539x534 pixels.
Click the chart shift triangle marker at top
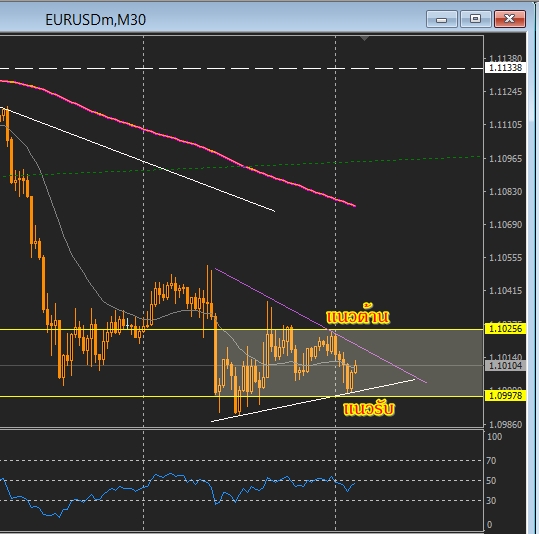(364, 38)
